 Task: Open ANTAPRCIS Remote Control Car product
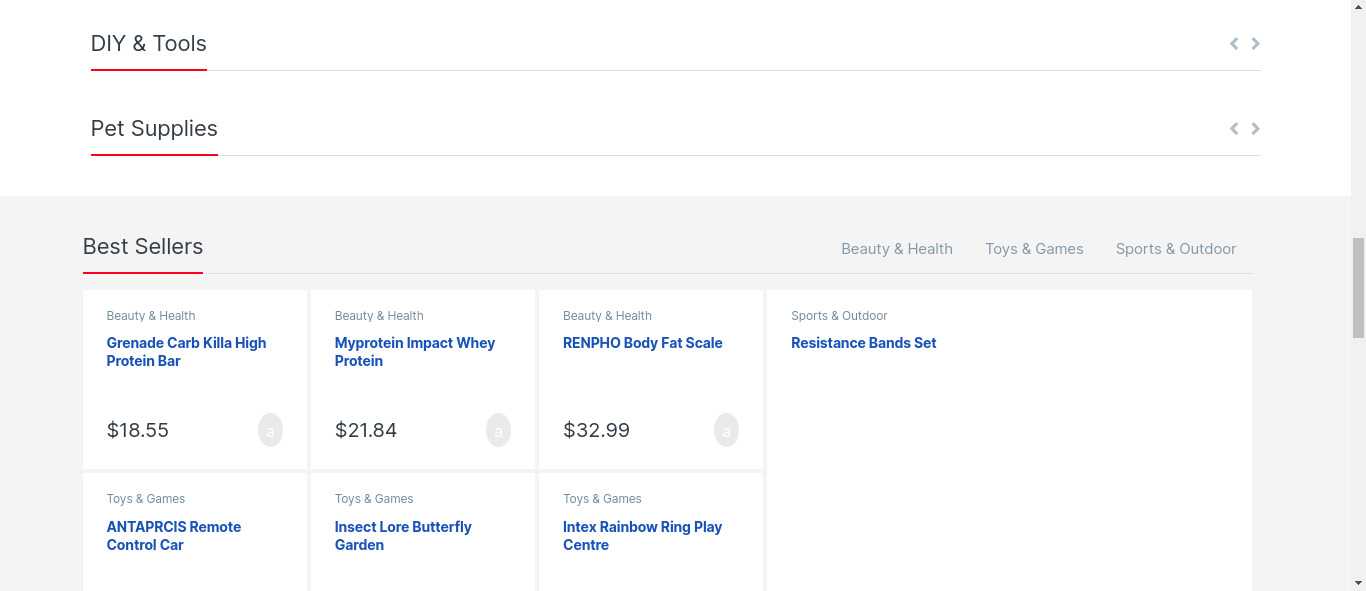pos(173,536)
